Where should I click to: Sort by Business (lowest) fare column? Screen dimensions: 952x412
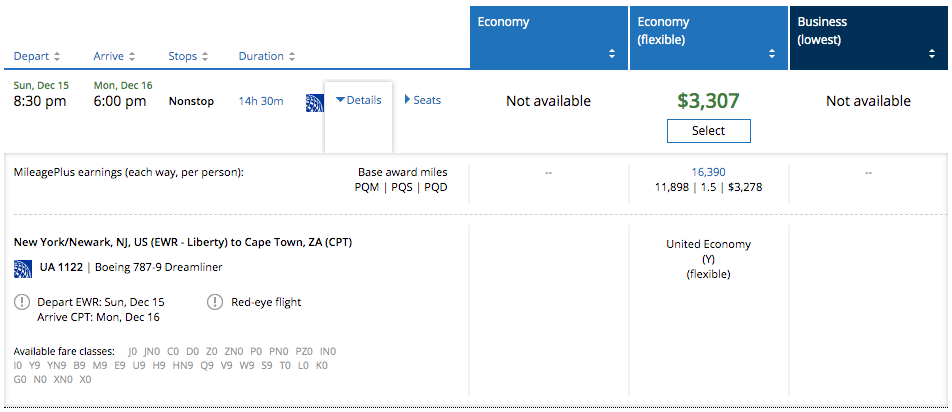click(932, 54)
